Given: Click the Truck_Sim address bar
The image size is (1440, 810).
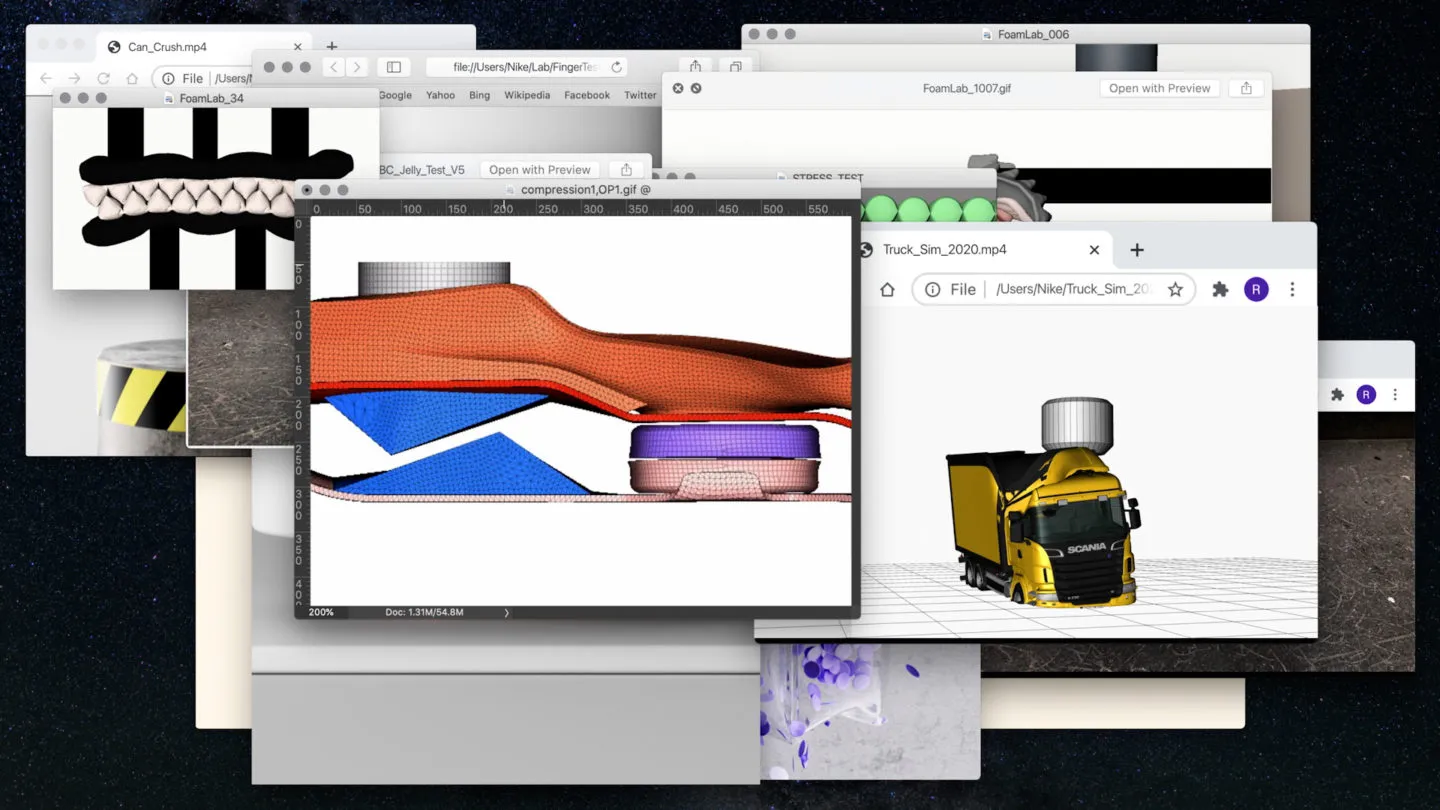Looking at the screenshot, I should (x=1054, y=289).
